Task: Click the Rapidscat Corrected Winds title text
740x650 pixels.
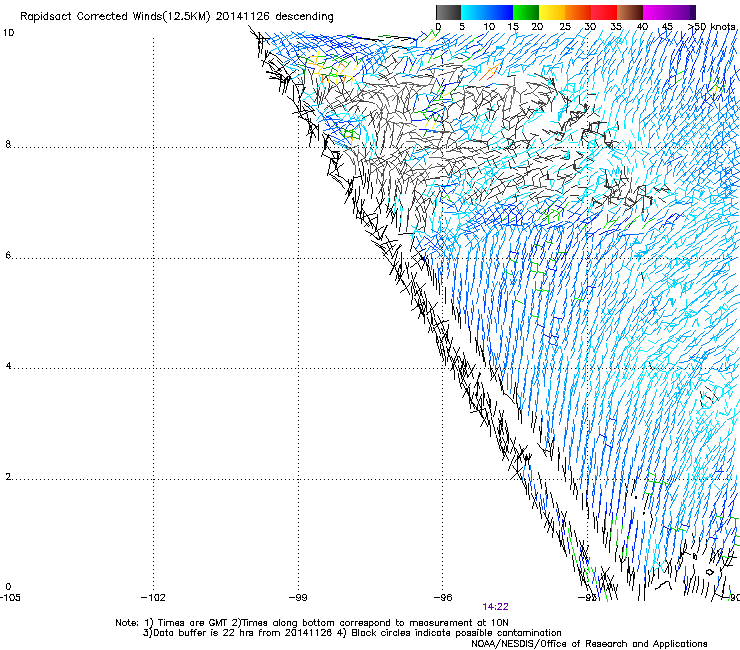Action: click(177, 17)
